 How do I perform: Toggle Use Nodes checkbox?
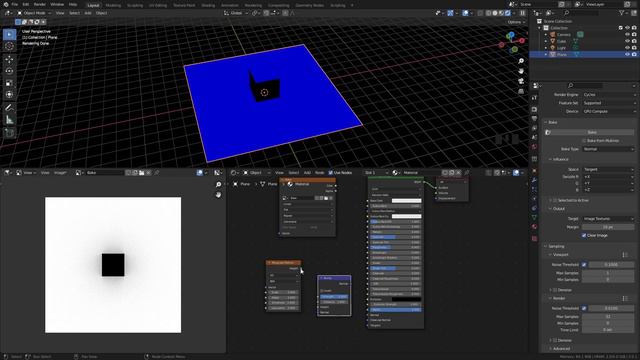[x=331, y=173]
